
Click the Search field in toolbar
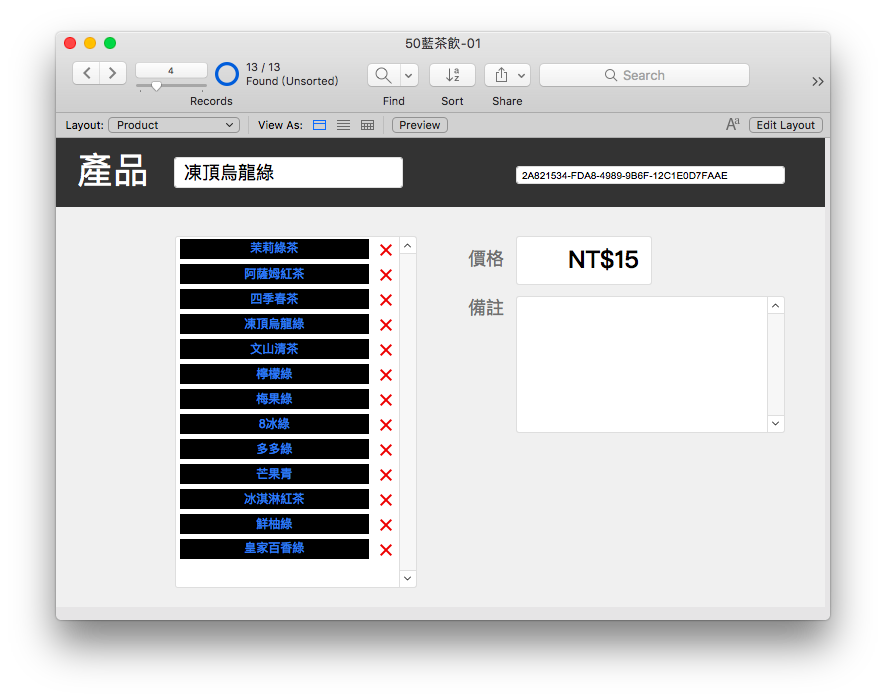coord(644,75)
